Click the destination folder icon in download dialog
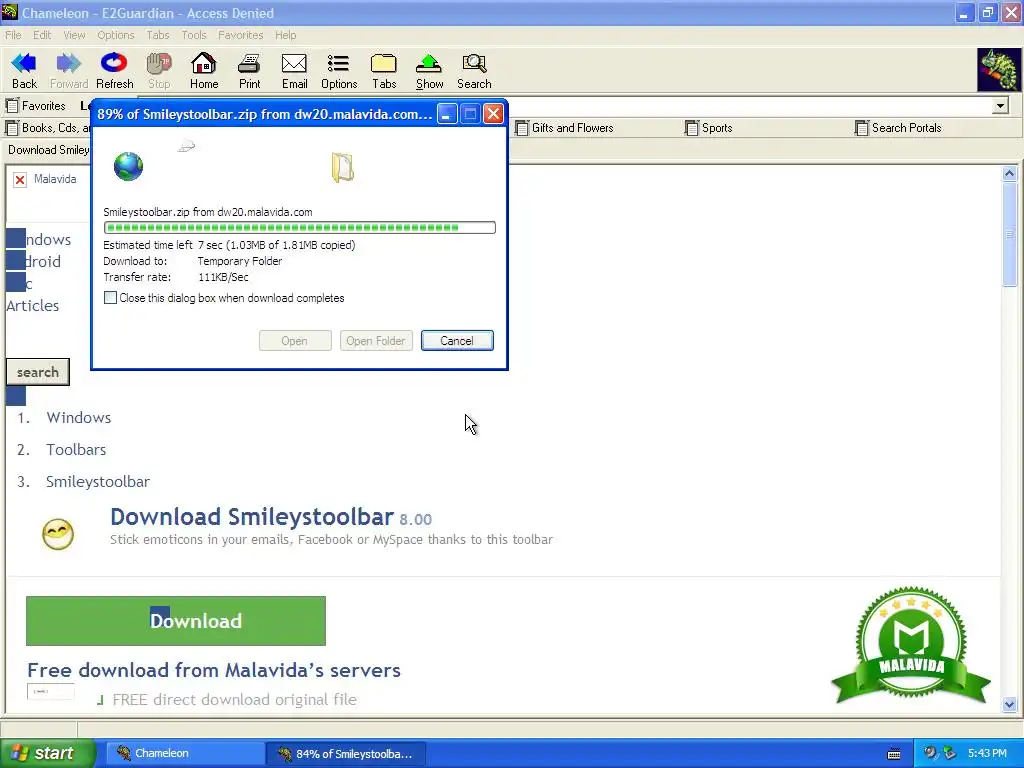 [343, 168]
